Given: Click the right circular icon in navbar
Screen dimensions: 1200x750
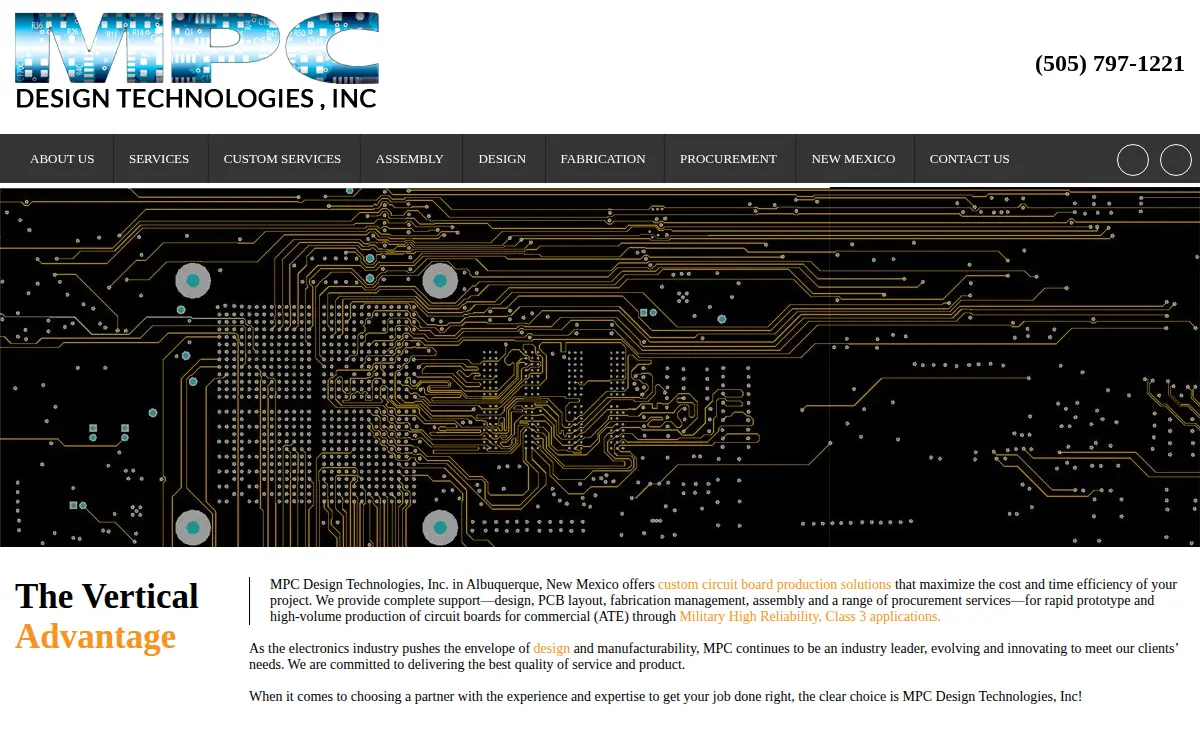Looking at the screenshot, I should (1176, 160).
